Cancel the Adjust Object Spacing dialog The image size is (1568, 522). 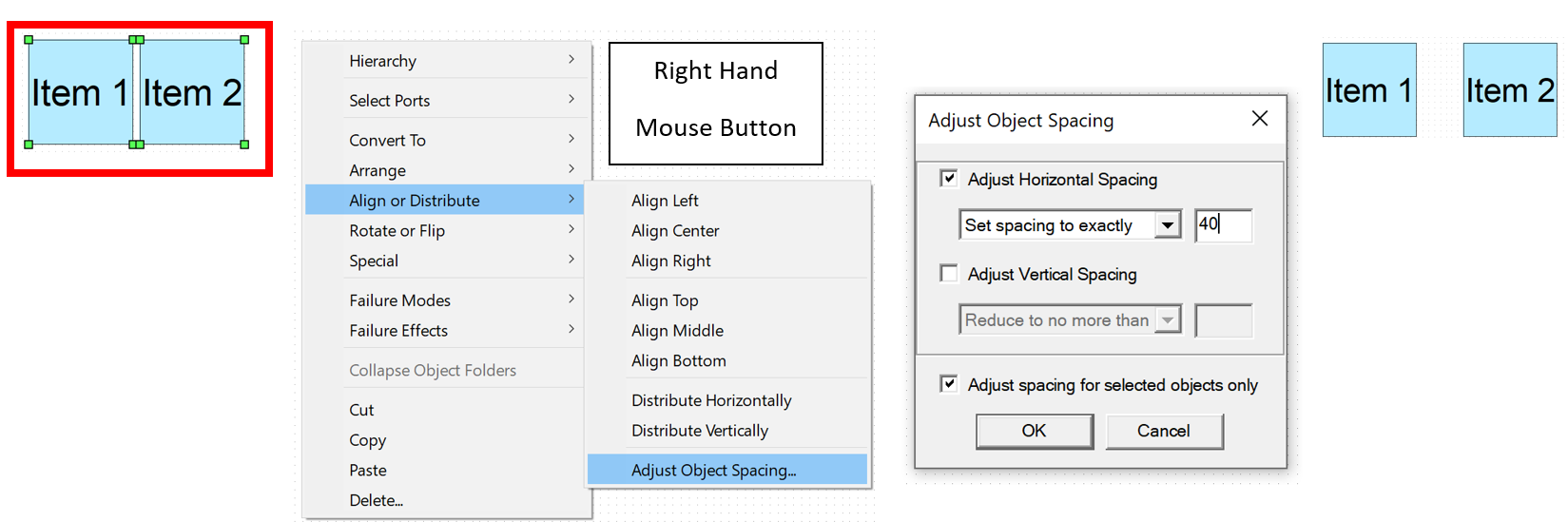click(x=1163, y=432)
